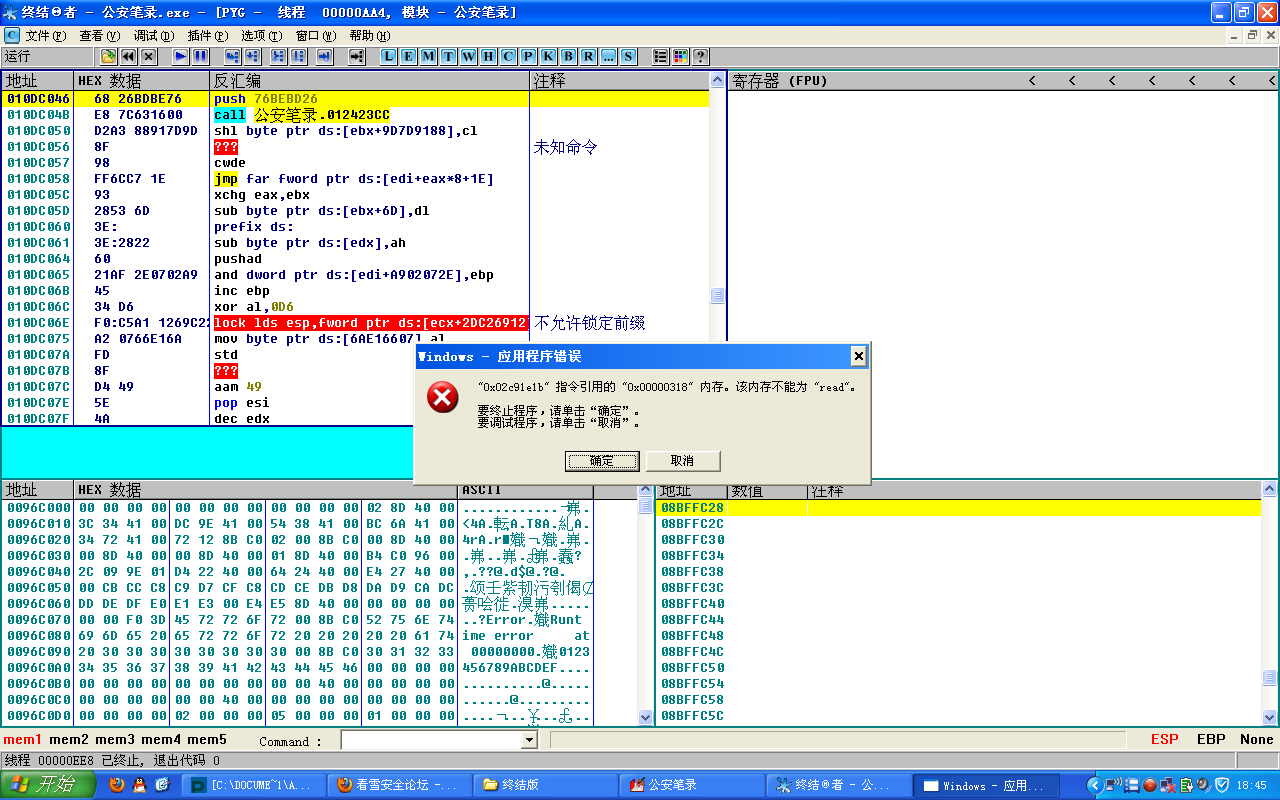Switch to the mem2 dump tab
The width and height of the screenshot is (1280, 800).
tap(69, 740)
